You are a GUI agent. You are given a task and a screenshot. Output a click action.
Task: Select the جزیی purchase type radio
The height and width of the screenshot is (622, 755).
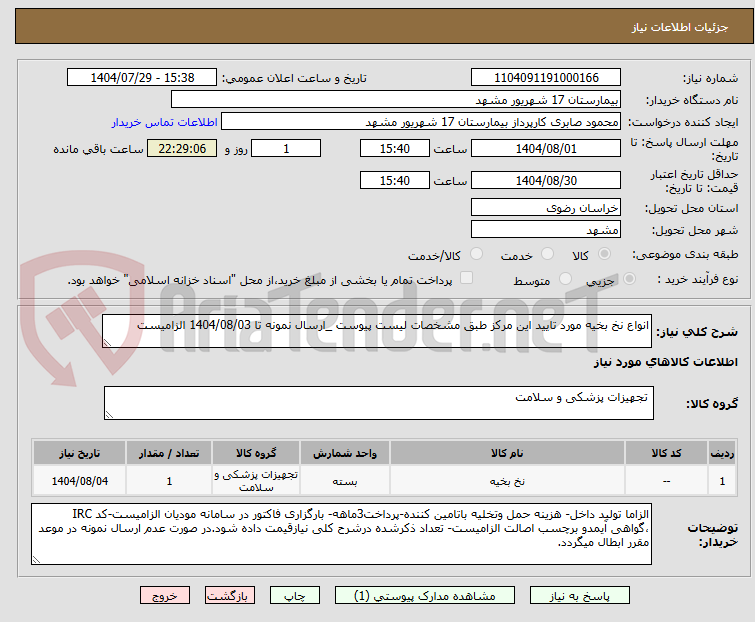click(x=629, y=279)
